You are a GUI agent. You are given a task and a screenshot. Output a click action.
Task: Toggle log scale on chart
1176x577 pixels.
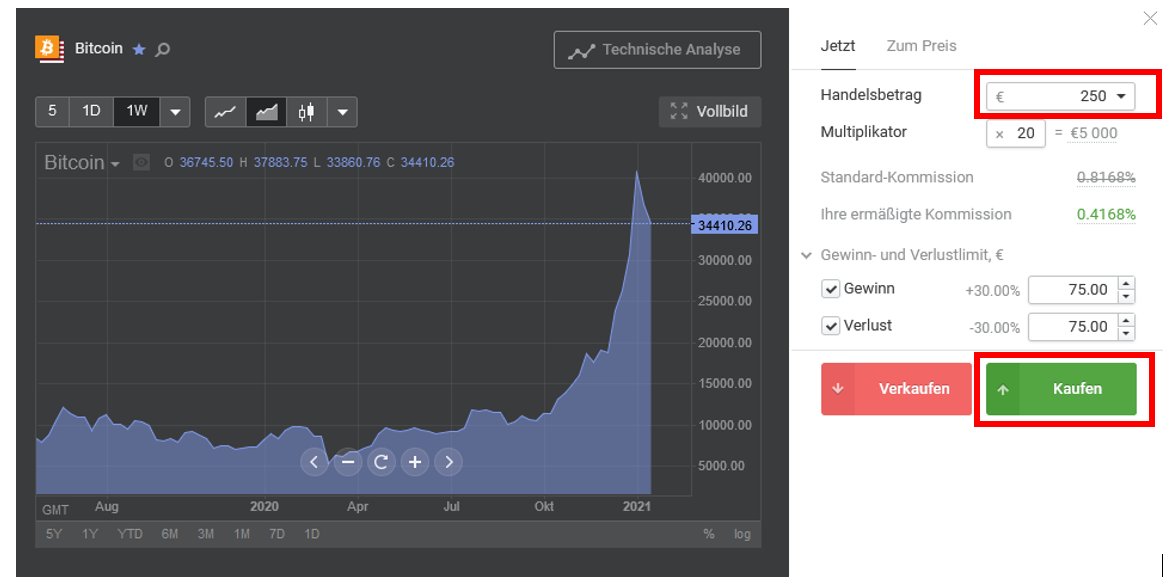click(742, 534)
